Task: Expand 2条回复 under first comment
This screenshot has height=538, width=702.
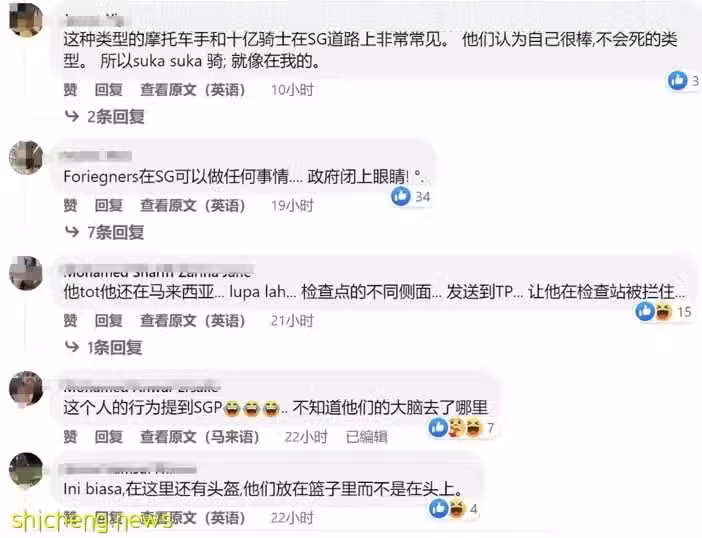Action: 105,117
